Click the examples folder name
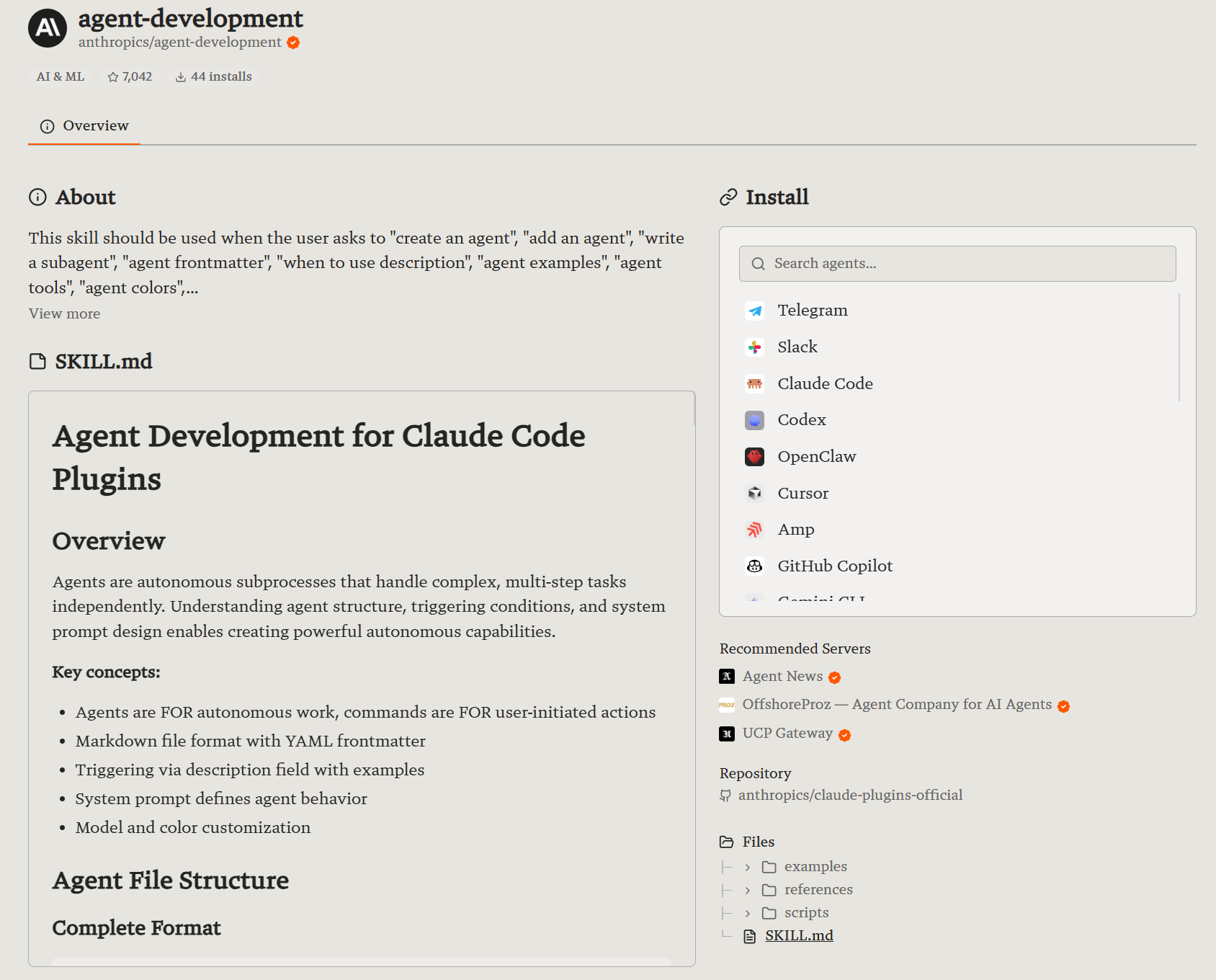The height and width of the screenshot is (980, 1216). pyautogui.click(x=815, y=866)
